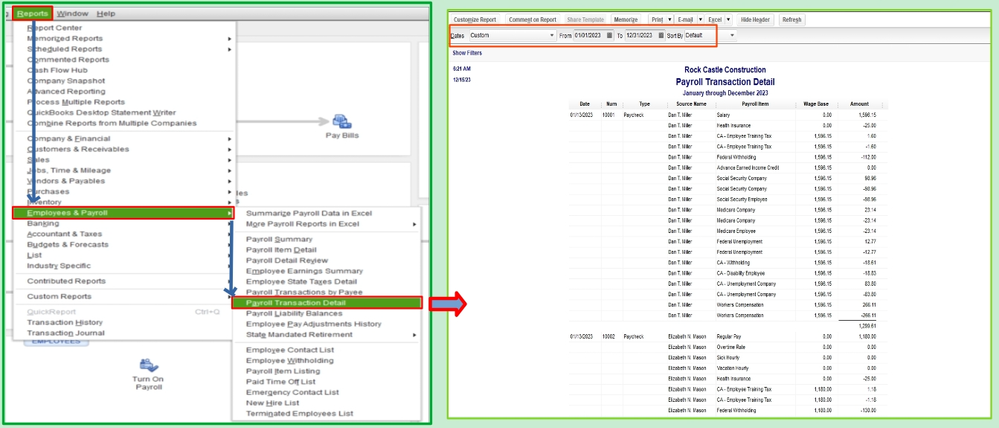Open the Excel dropdown arrow

point(728,20)
